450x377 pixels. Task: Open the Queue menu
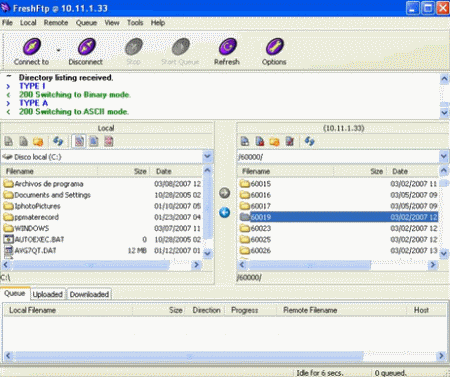86,23
